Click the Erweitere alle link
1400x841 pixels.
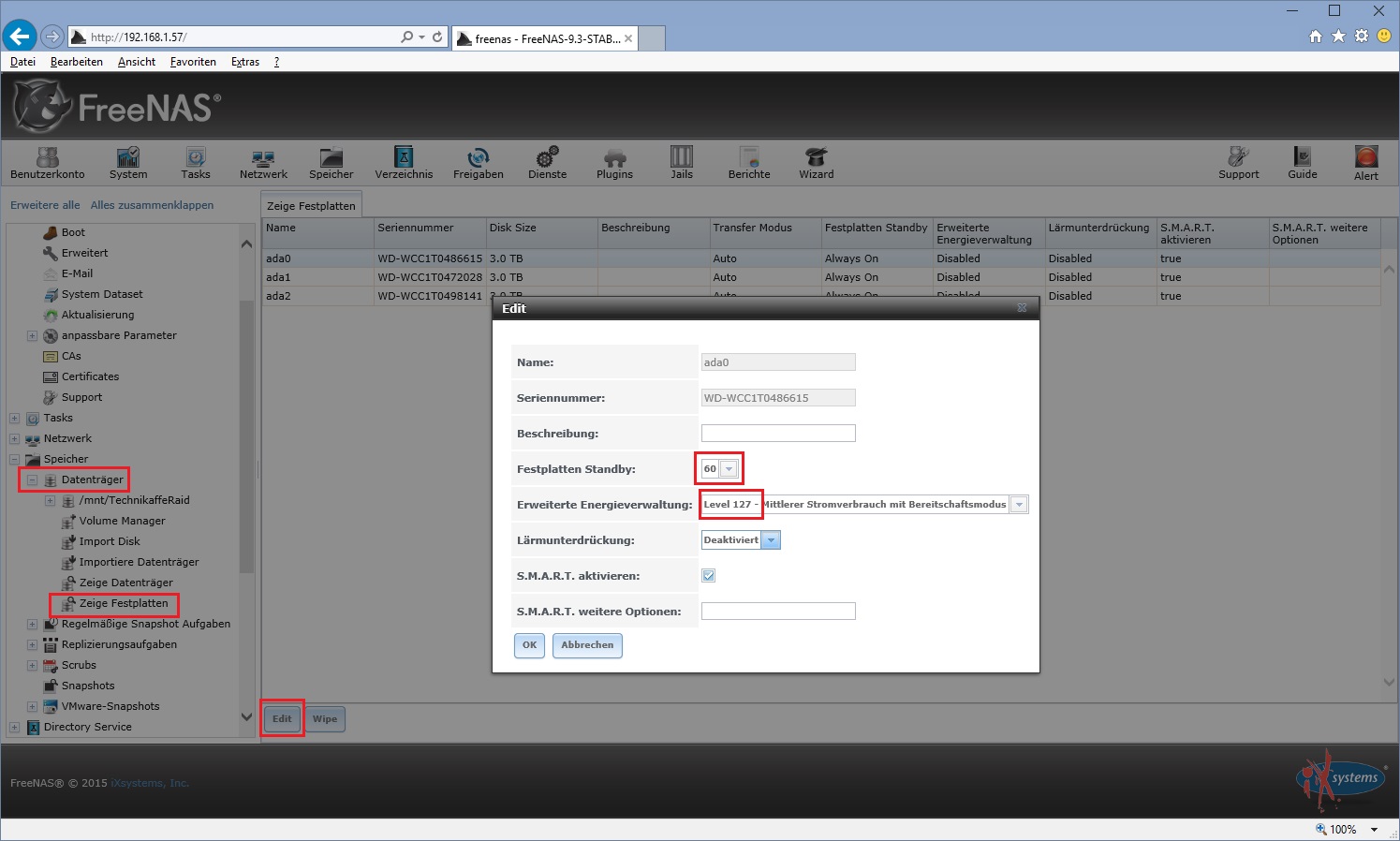(45, 205)
